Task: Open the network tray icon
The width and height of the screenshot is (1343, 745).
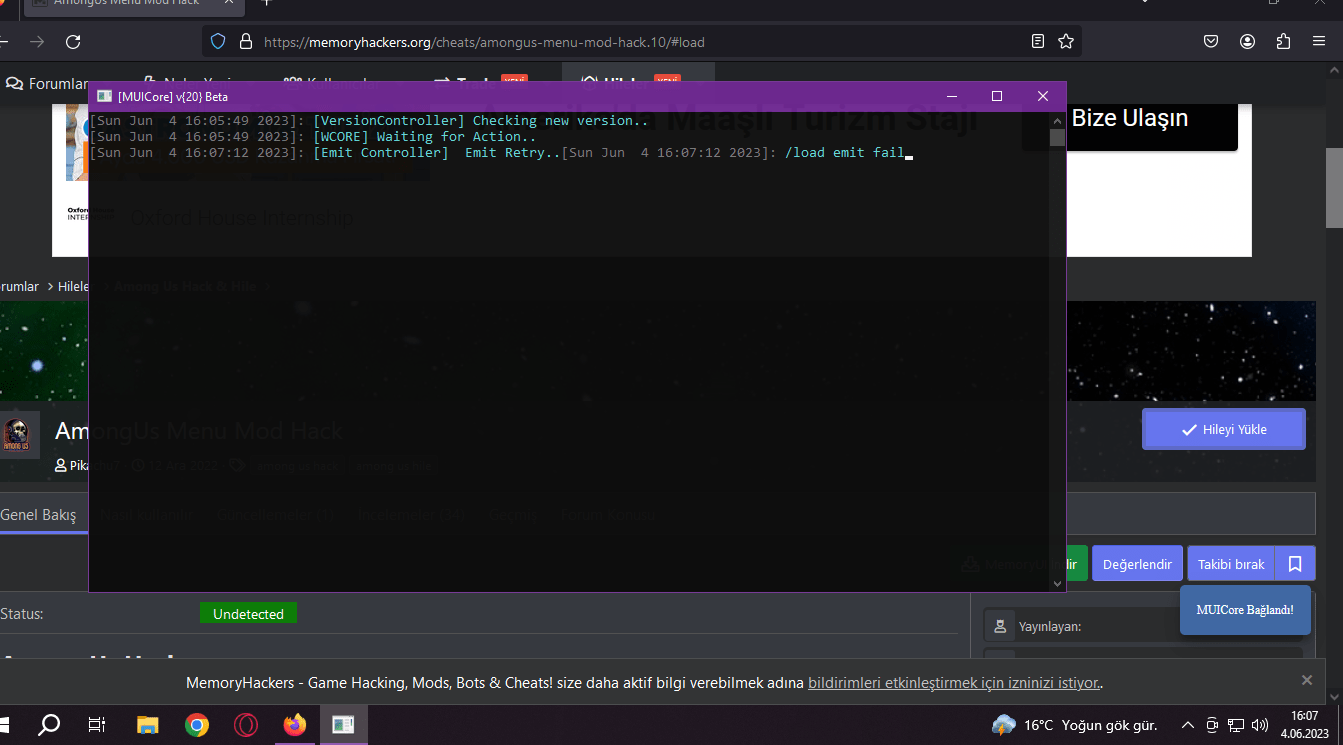Action: 1236,725
